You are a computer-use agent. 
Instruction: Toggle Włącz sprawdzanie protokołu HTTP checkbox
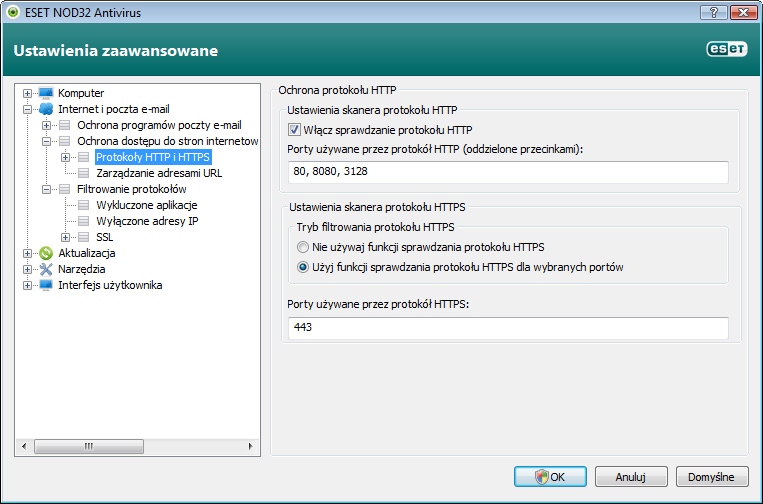pos(294,129)
